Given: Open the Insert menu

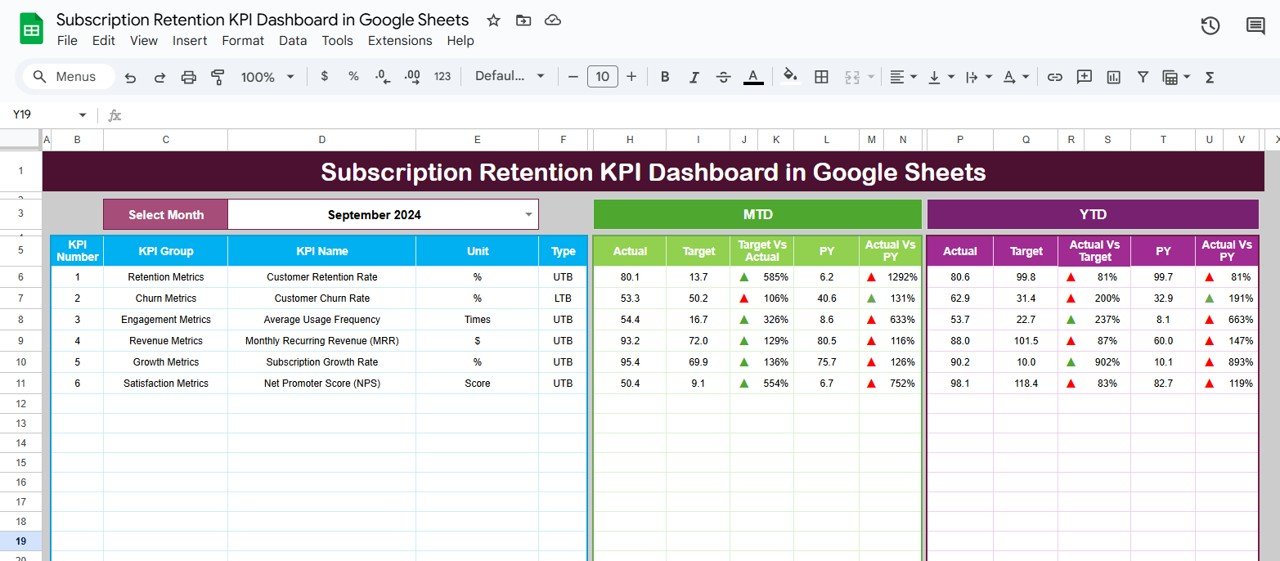Looking at the screenshot, I should pyautogui.click(x=190, y=41).
